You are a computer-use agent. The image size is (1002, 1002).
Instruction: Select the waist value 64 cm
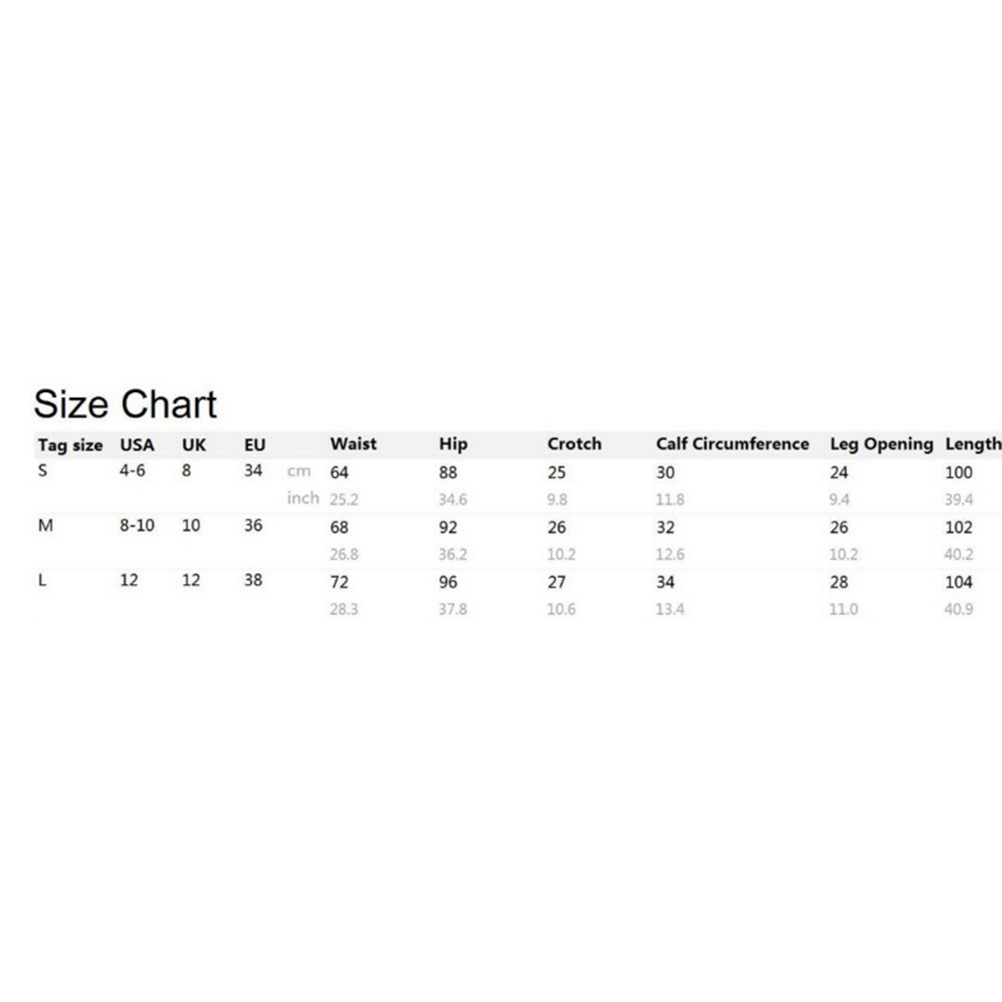(339, 473)
